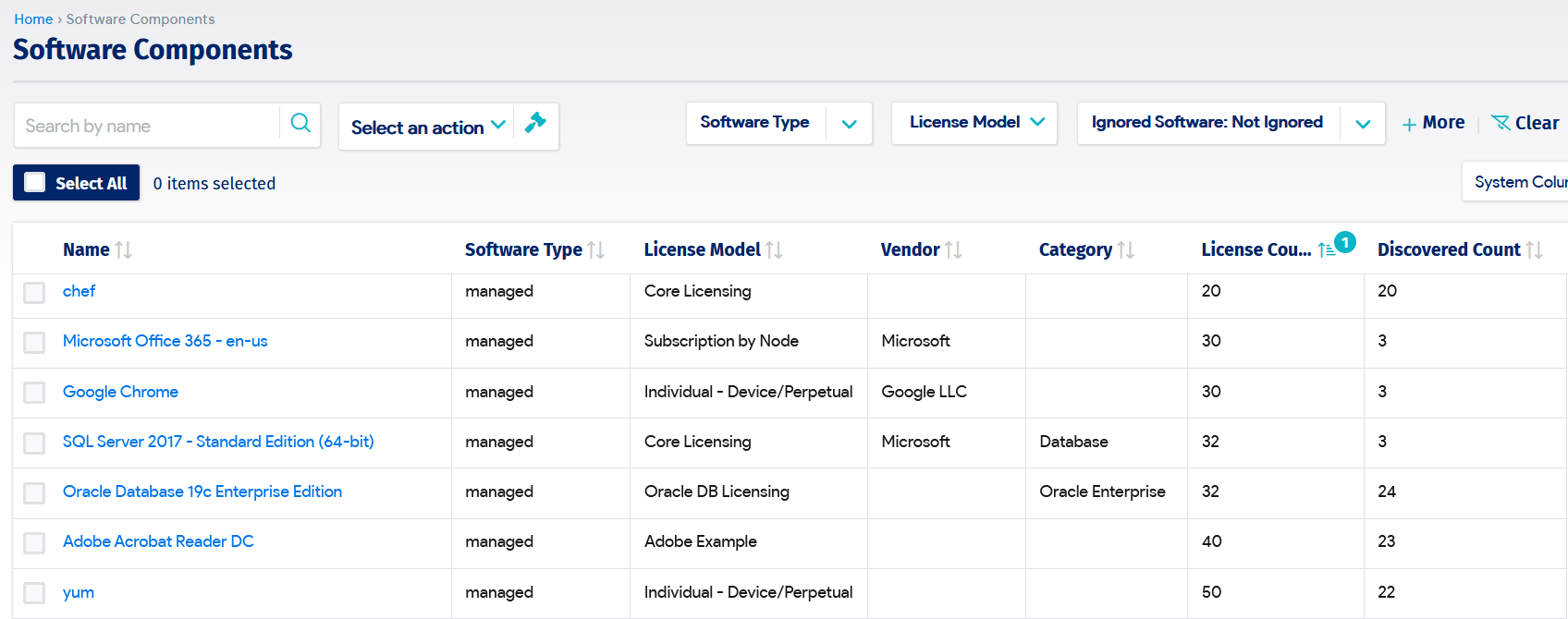Click the Software Type filter label

click(754, 122)
